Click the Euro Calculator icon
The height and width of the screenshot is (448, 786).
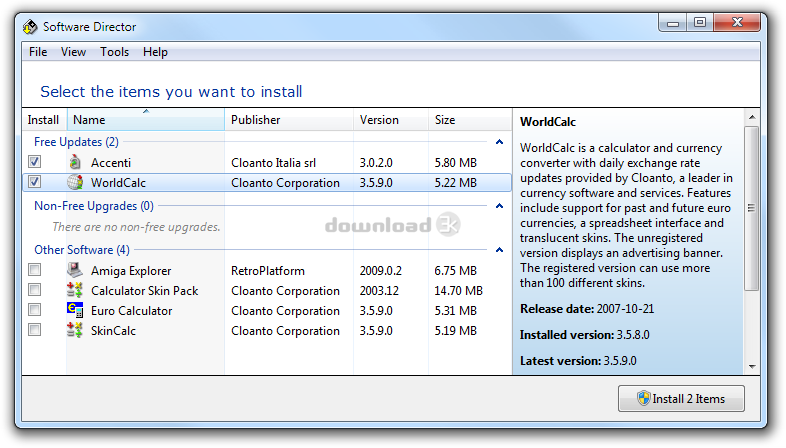[75, 310]
